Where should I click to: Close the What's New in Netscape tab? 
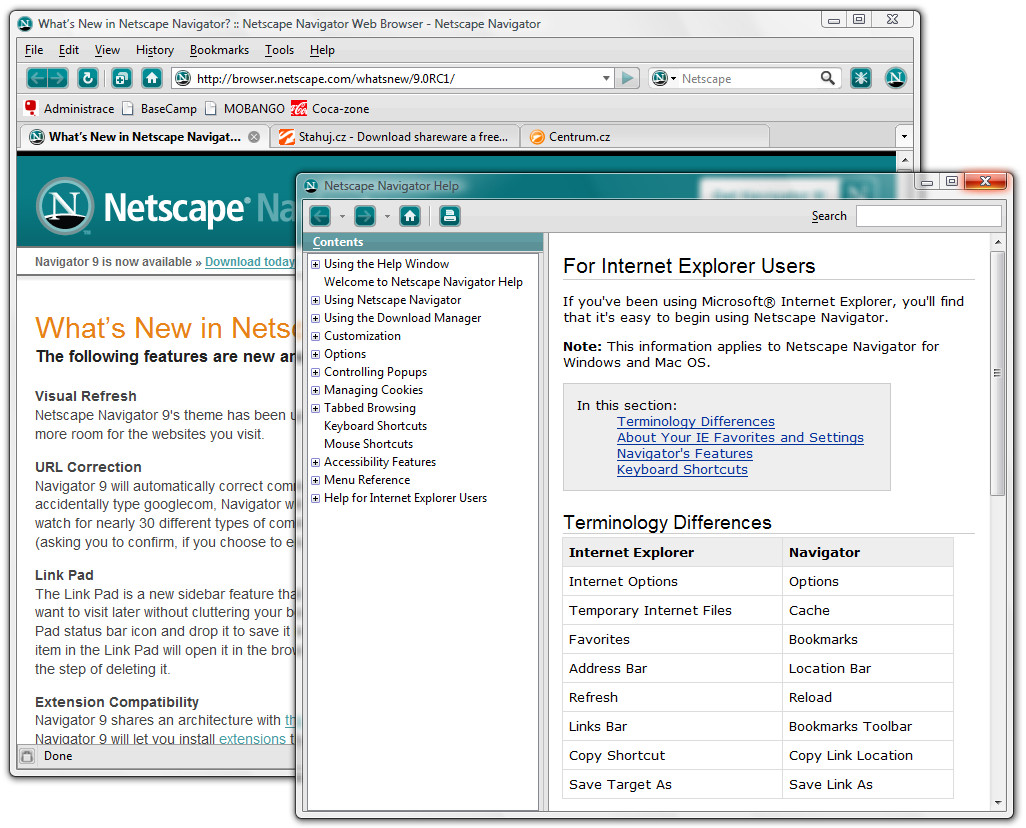(254, 137)
